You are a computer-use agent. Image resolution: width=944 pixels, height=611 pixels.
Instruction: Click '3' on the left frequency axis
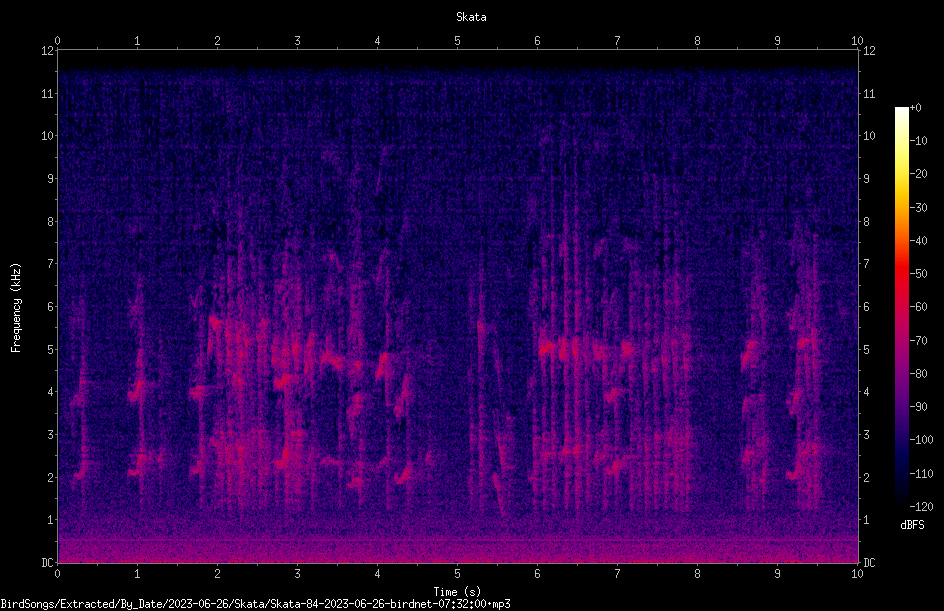point(50,435)
